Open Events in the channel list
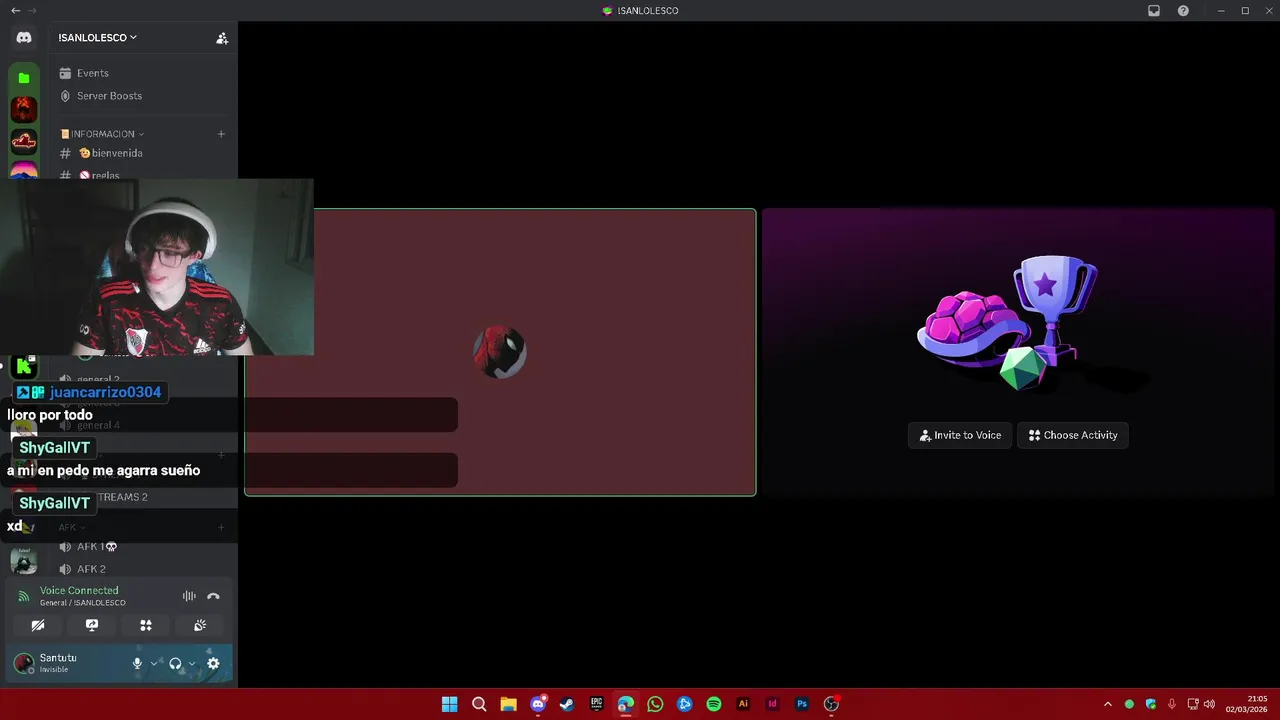1280x720 pixels. coord(93,73)
